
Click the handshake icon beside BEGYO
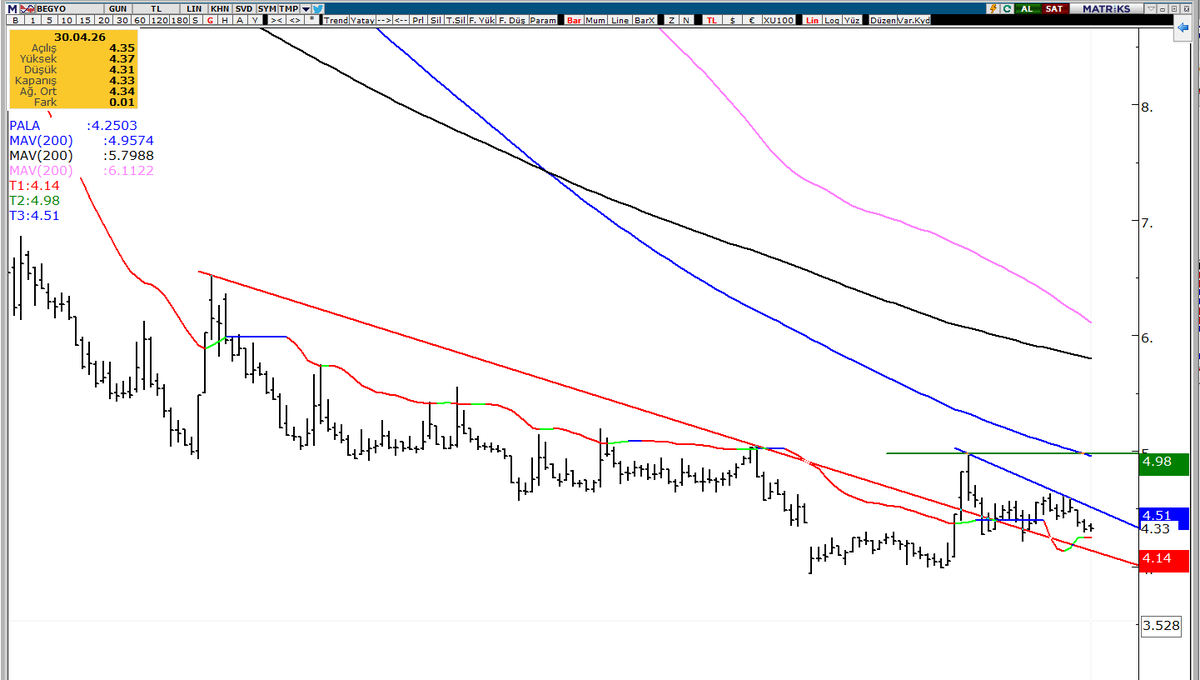[29, 8]
